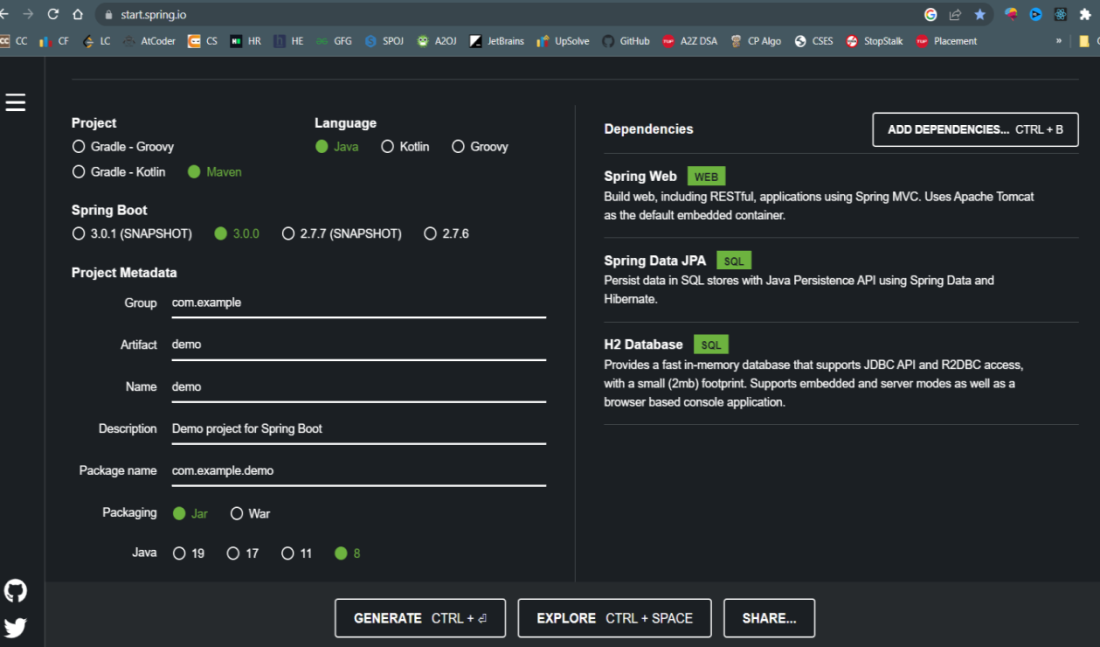Expand the hidden bookmarks overflow chevron
The image size is (1100, 647).
pos(1059,41)
